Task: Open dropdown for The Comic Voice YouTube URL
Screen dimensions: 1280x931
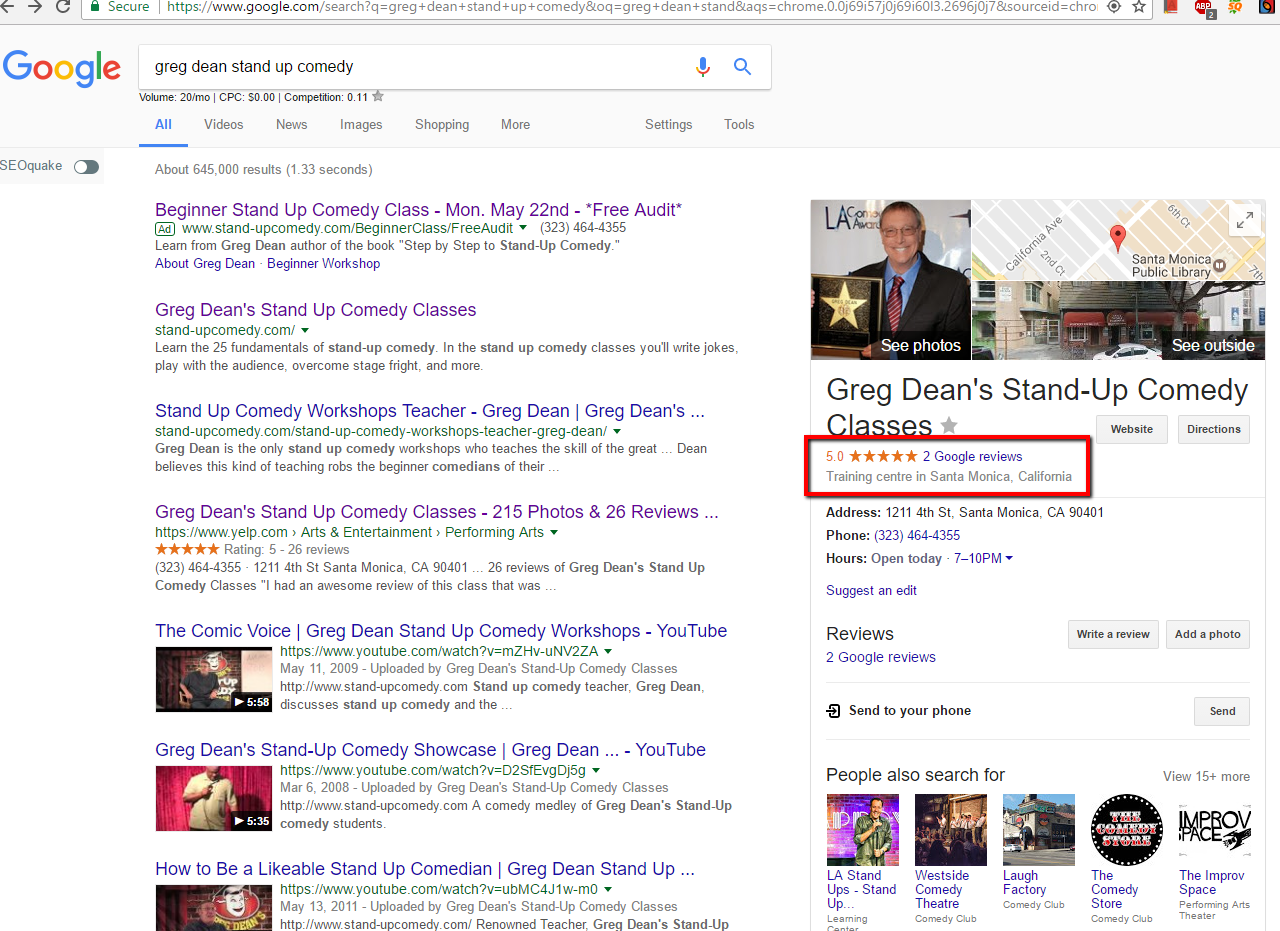Action: [607, 651]
